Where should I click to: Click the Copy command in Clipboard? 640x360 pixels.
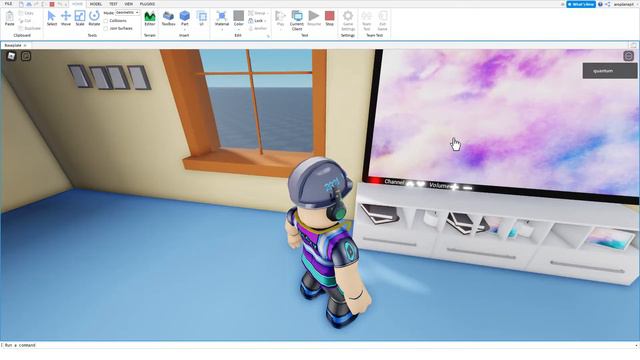pyautogui.click(x=26, y=13)
